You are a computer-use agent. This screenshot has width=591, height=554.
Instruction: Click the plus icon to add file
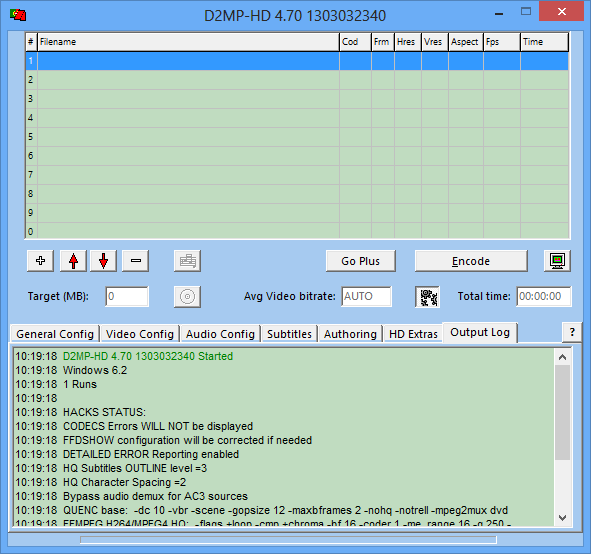40,260
